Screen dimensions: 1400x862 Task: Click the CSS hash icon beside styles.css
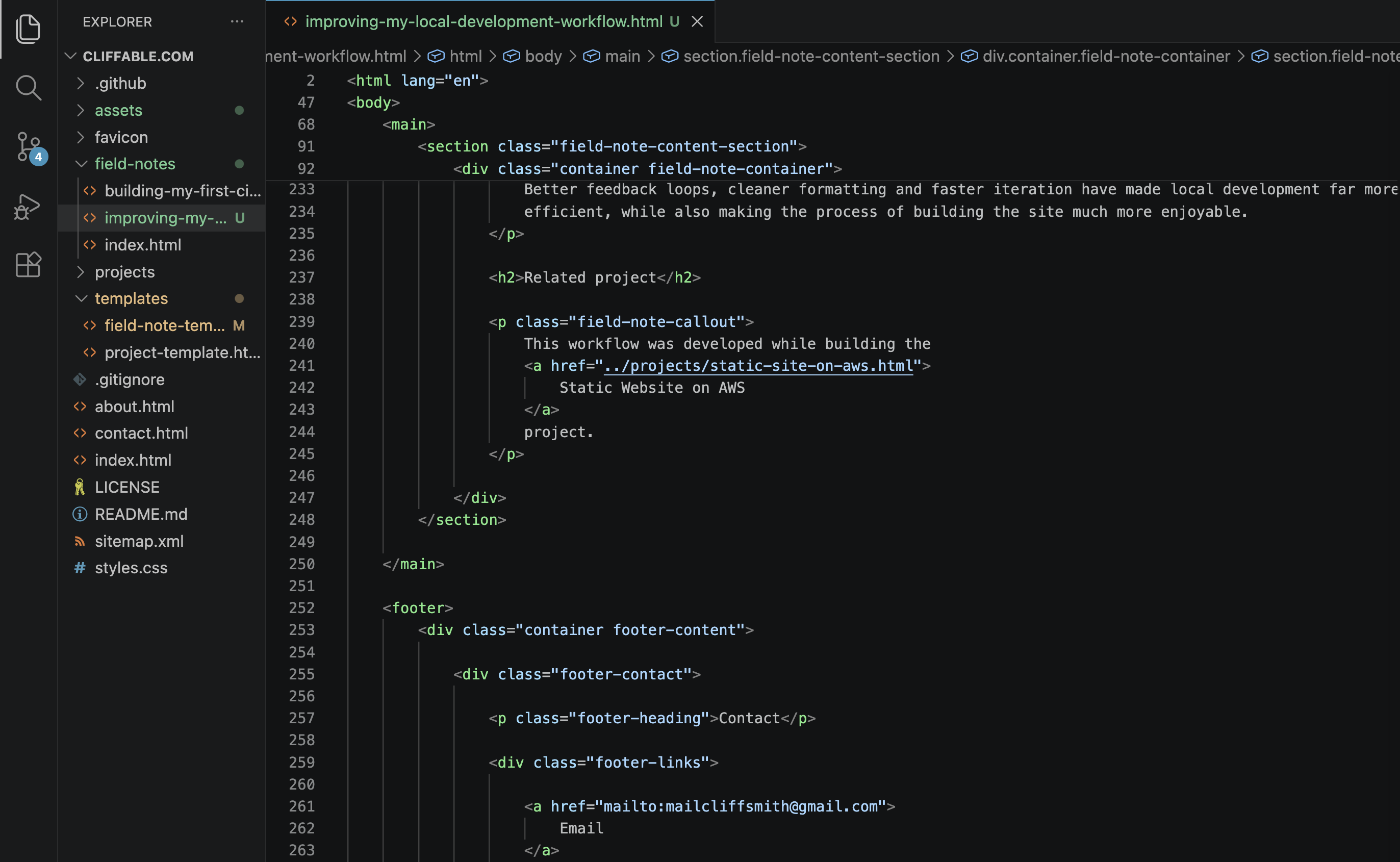click(80, 568)
